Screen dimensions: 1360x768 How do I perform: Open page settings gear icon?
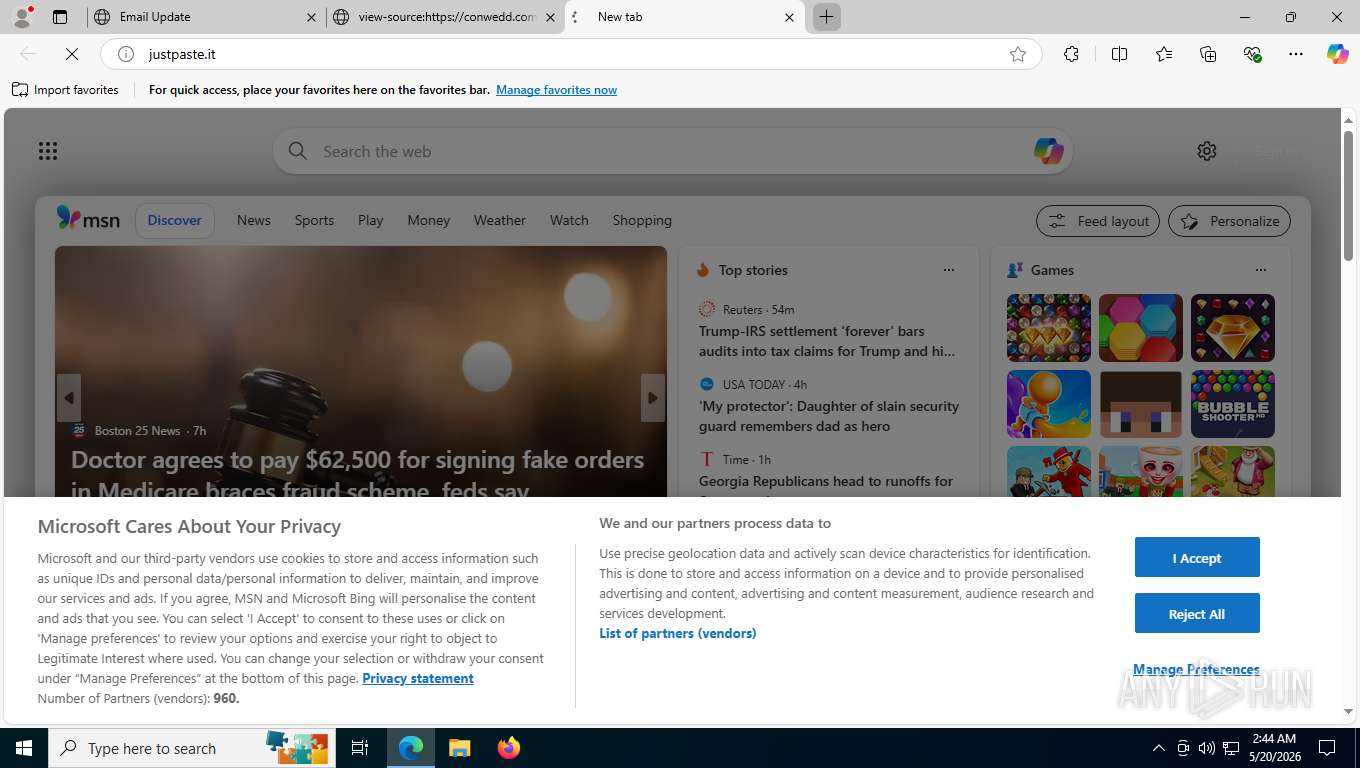coord(1207,151)
